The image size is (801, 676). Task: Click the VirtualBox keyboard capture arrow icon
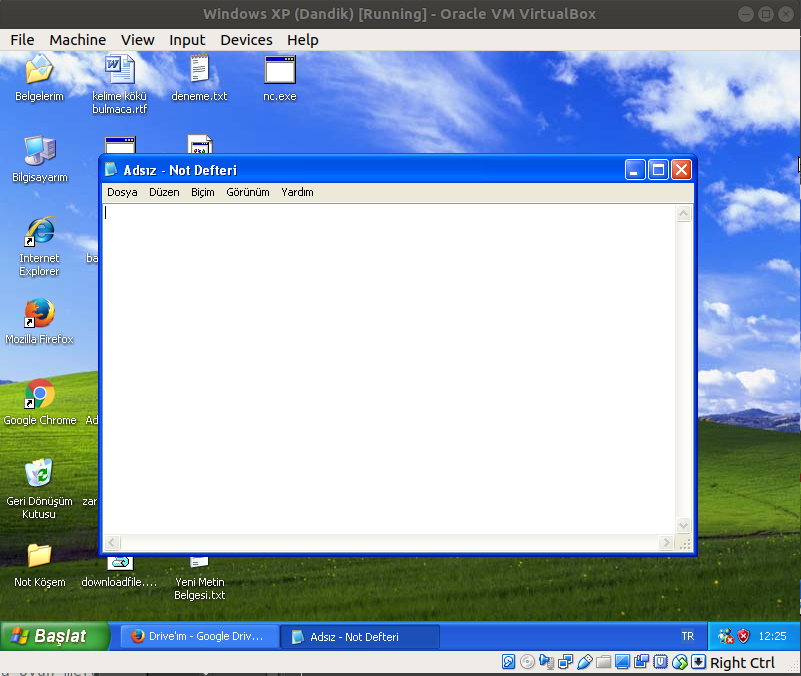698,662
